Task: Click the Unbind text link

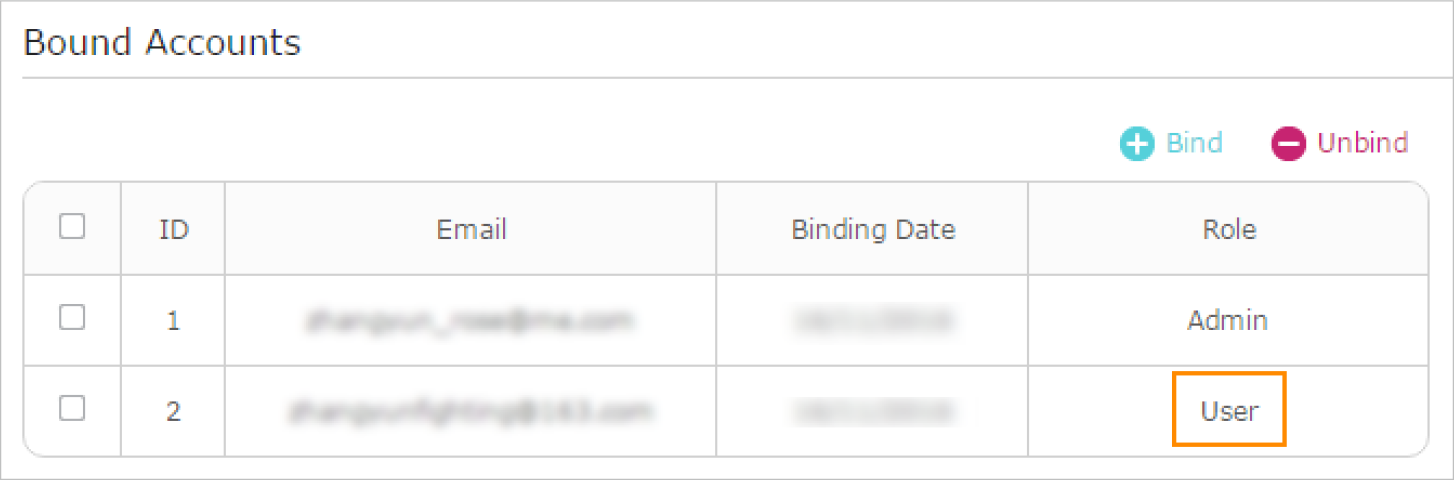Action: (1362, 143)
